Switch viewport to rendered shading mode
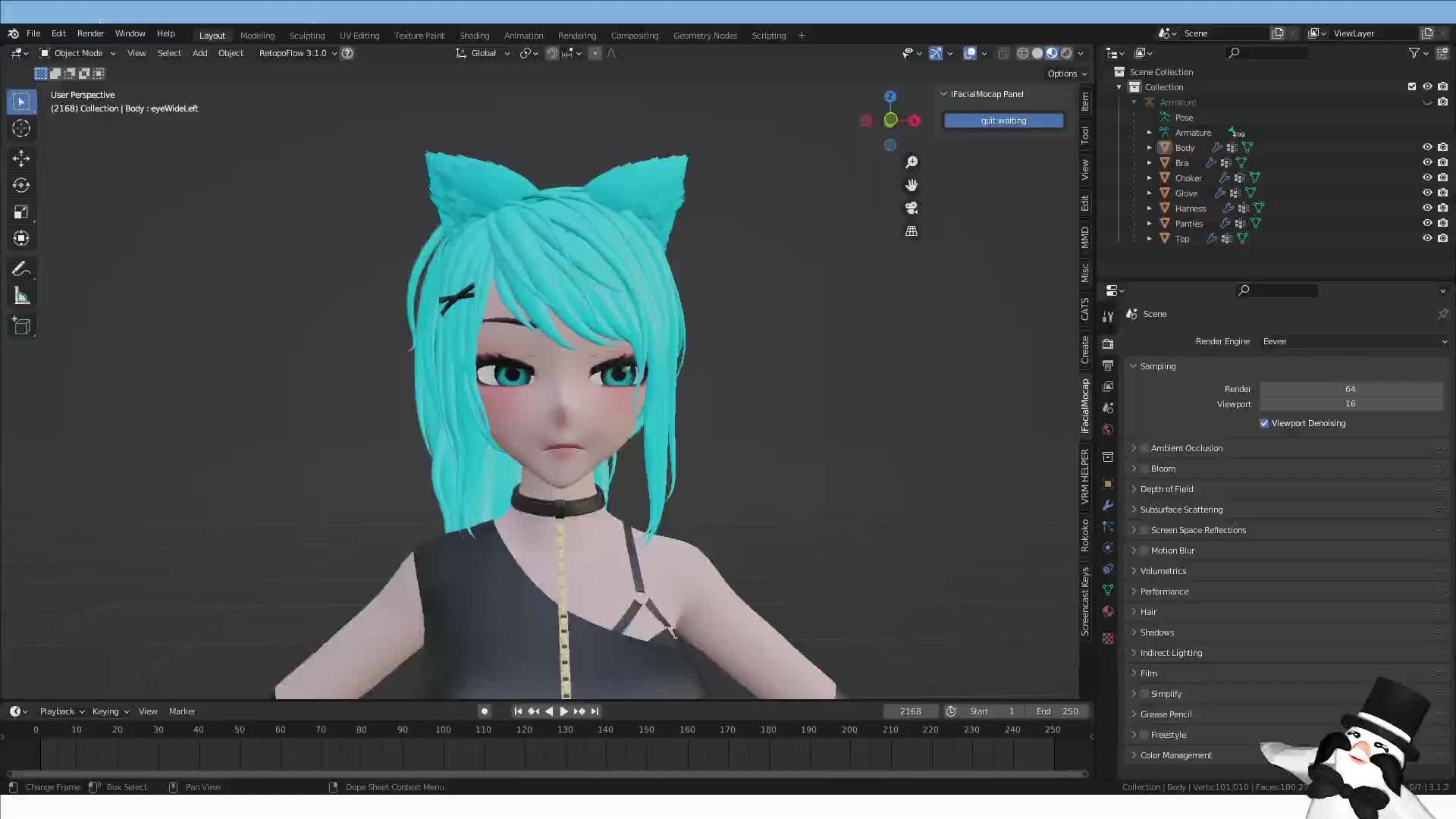Viewport: 1456px width, 819px height. point(1065,53)
